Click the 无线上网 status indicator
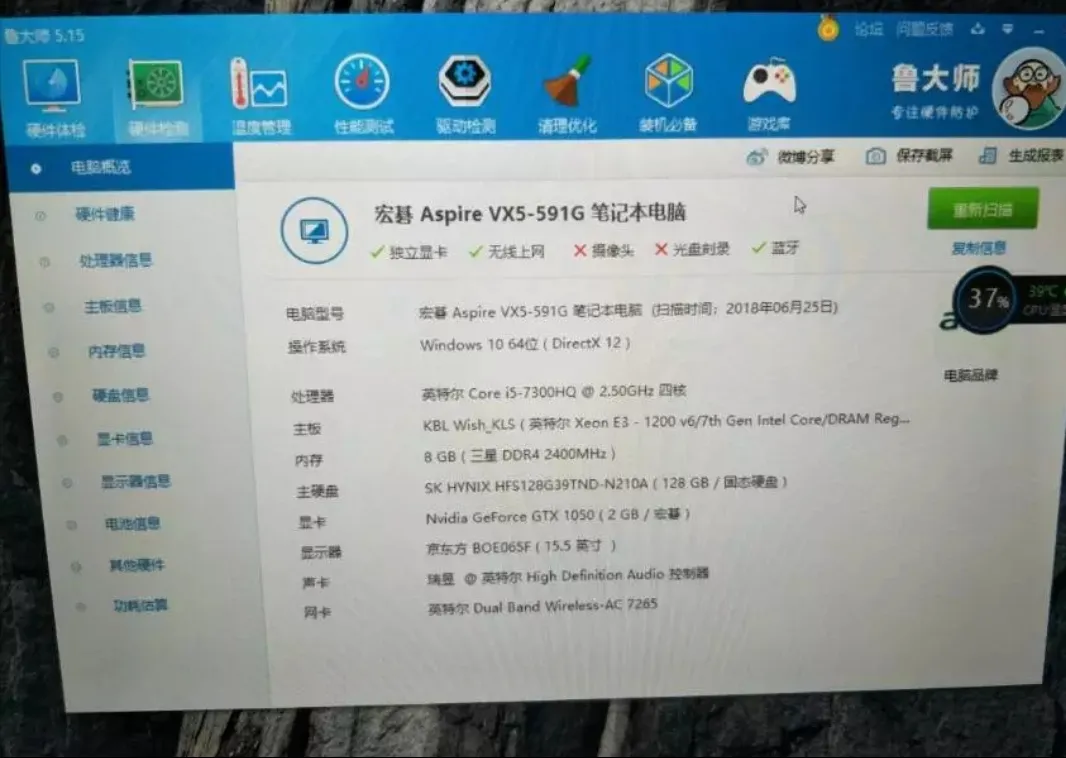The height and width of the screenshot is (758, 1066). click(x=506, y=252)
